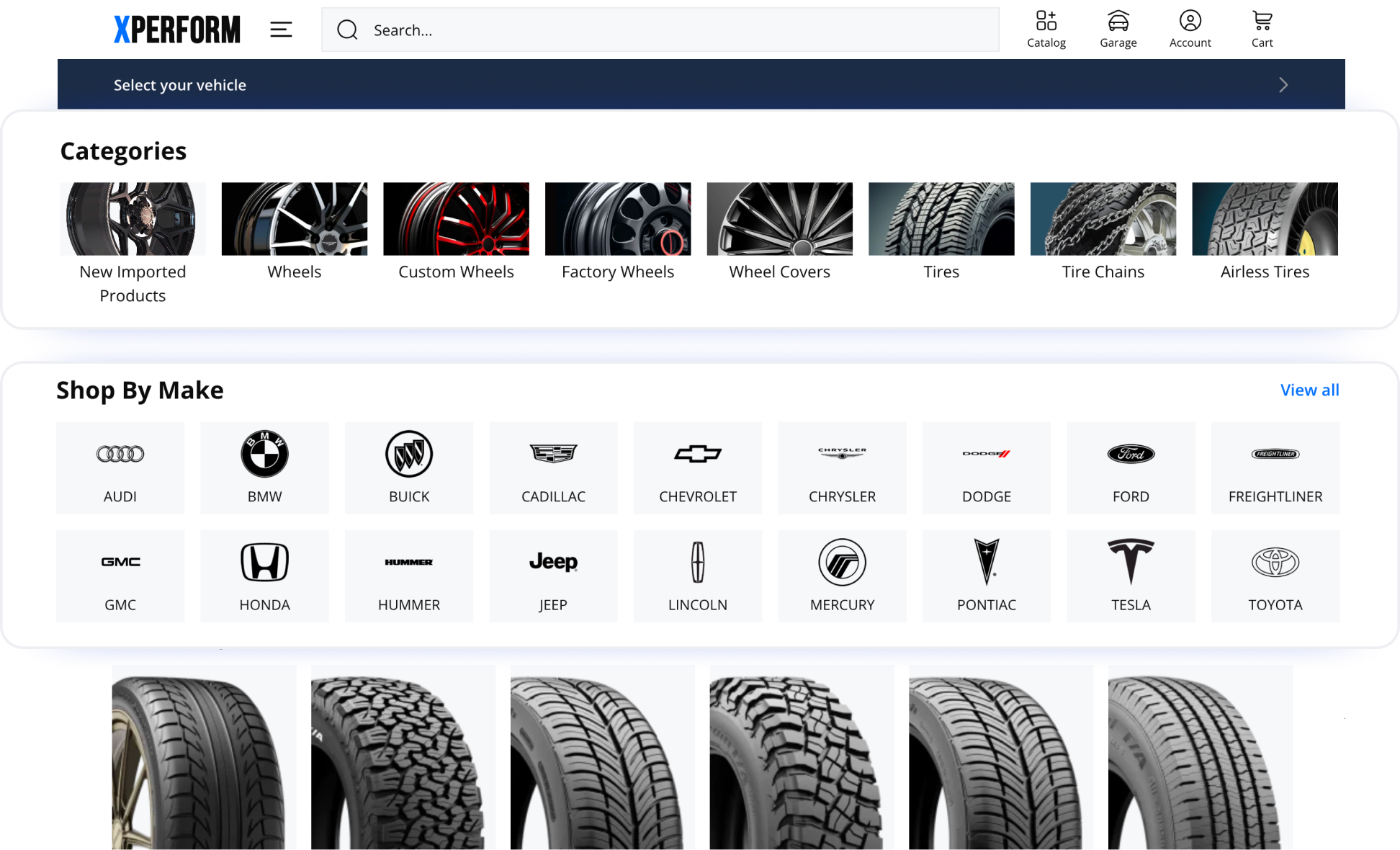Viewport: 1400px width, 850px height.
Task: Click the chevron arrow on the vehicle bar
Action: pos(1283,84)
